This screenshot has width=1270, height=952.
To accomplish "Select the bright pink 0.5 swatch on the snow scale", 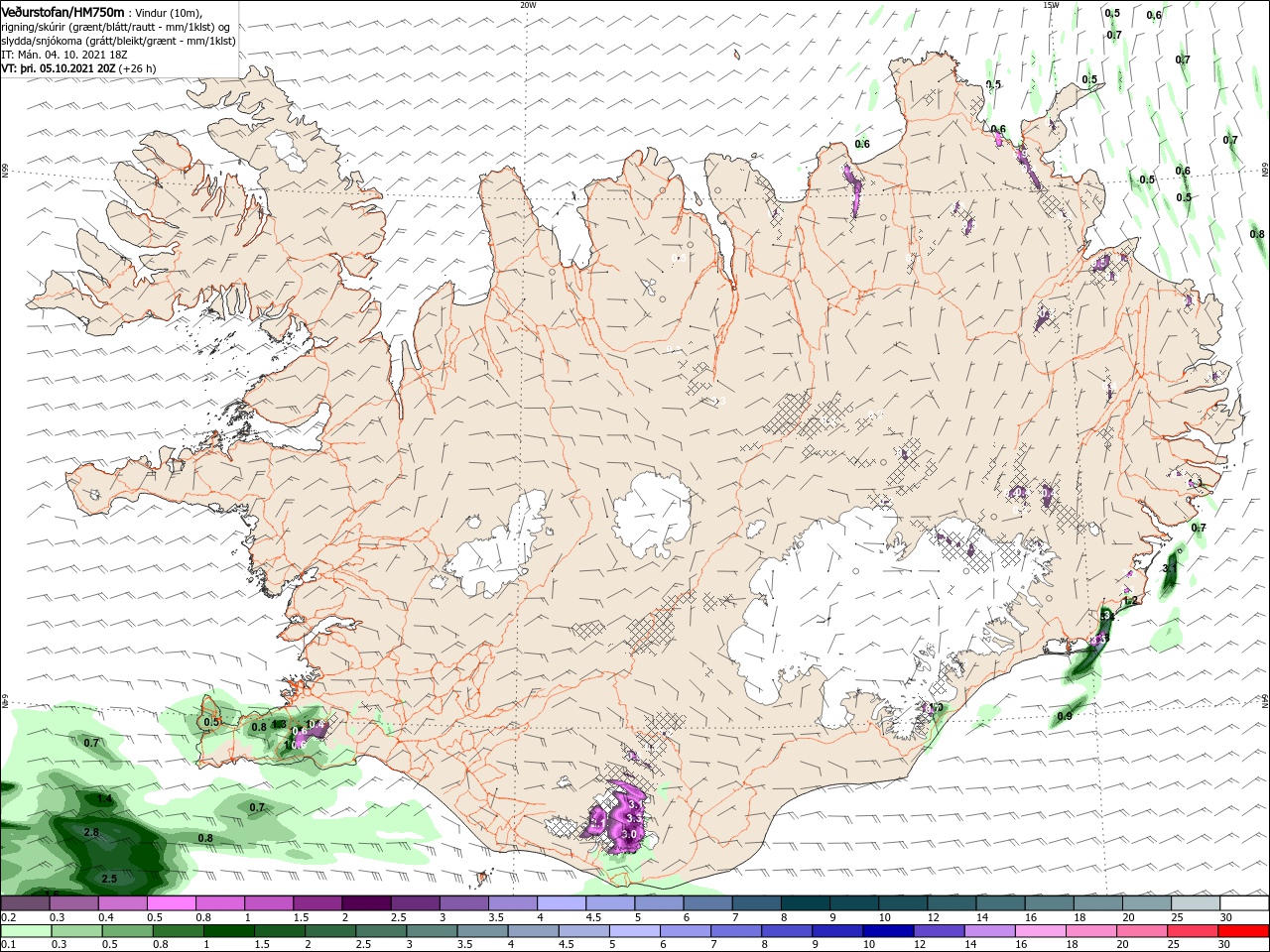I will [x=173, y=903].
